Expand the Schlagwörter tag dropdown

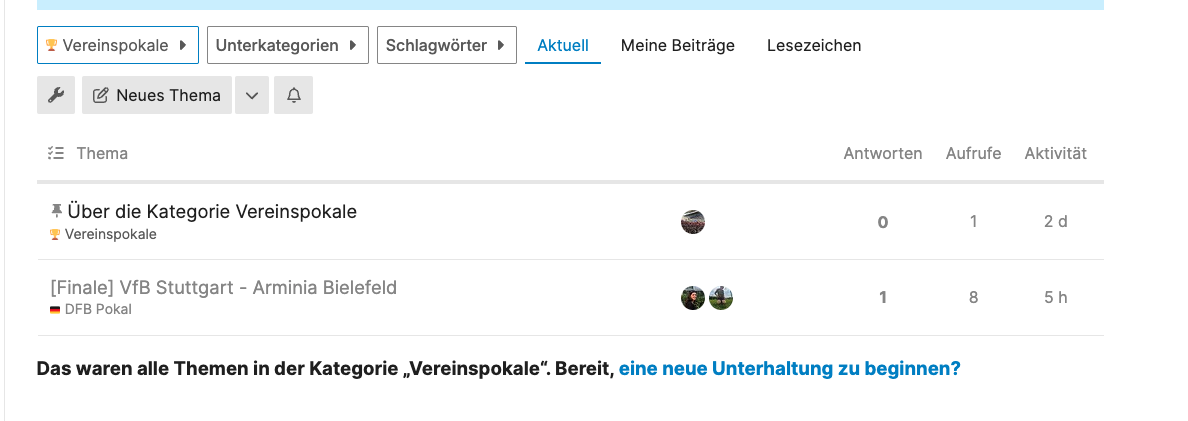coord(447,45)
